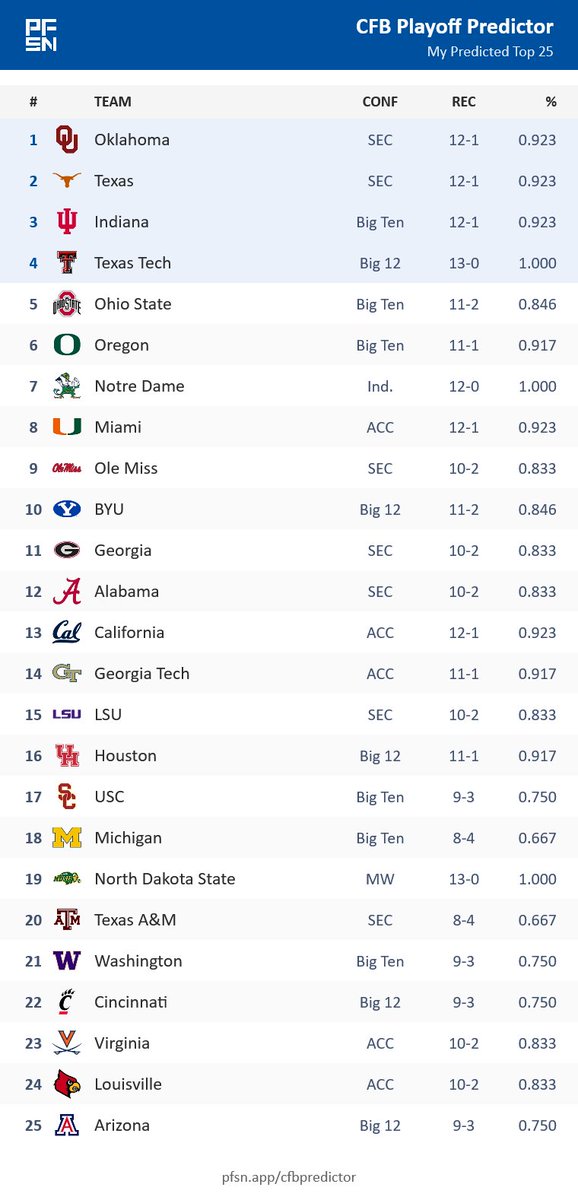
Task: Click the Arizona A logo
Action: [67, 1125]
